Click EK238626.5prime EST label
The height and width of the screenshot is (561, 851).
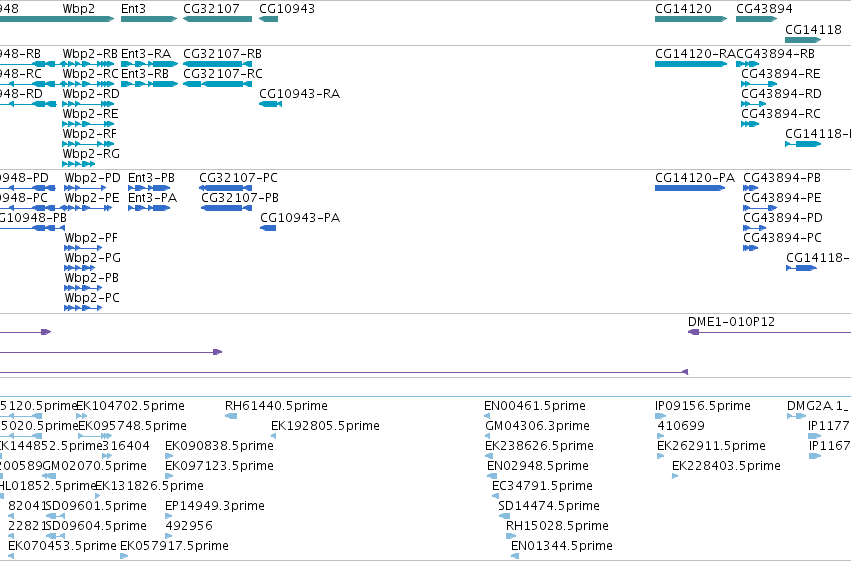(x=539, y=446)
